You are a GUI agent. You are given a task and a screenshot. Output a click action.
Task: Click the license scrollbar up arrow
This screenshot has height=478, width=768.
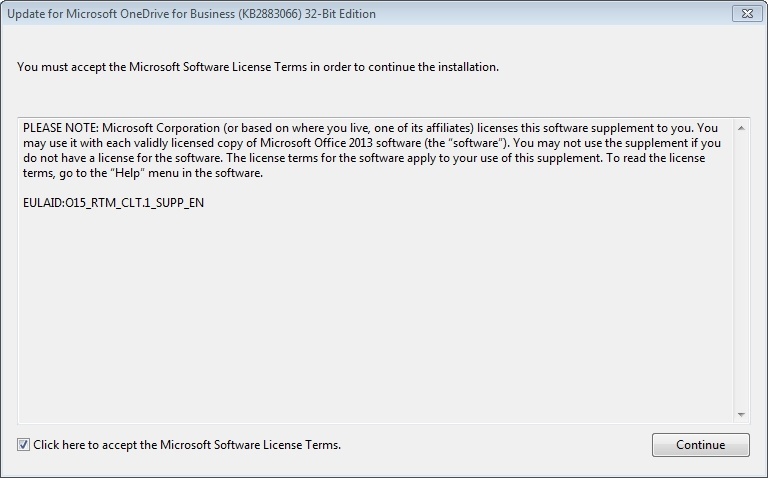[742, 129]
